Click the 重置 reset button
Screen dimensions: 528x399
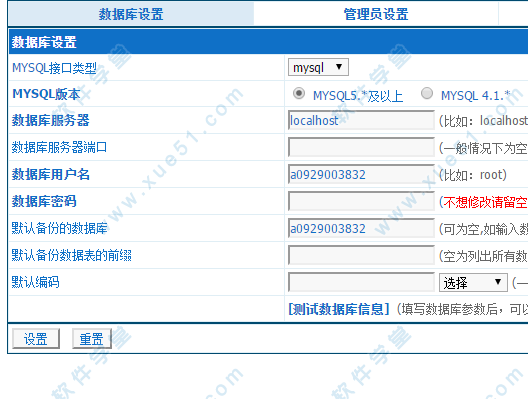(92, 339)
